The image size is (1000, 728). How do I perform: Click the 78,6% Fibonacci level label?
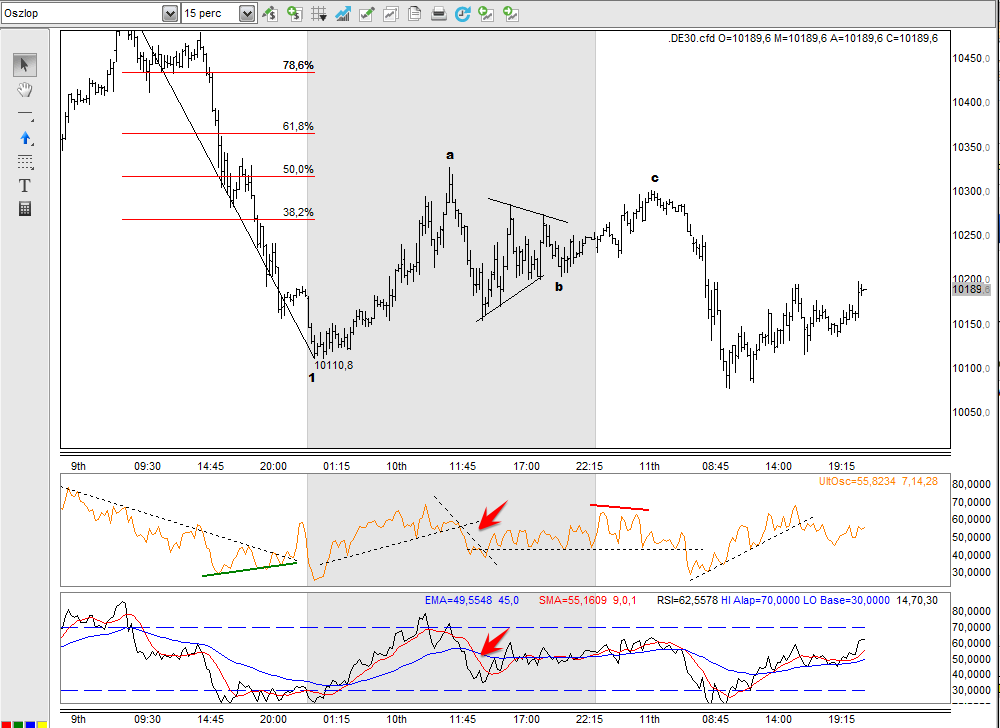coord(298,65)
